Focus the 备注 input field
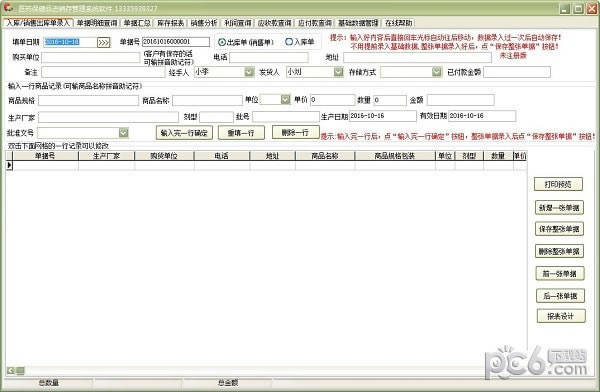600x392 pixels. [x=103, y=72]
